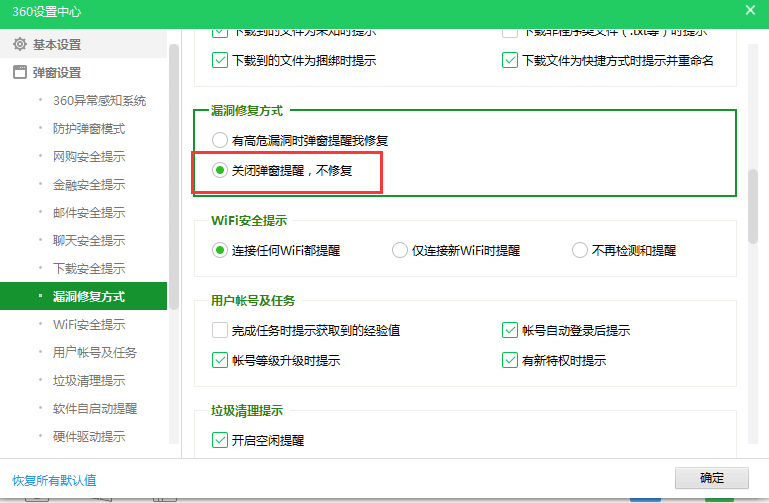Select 不再检测和提醒 radio option
The width and height of the screenshot is (769, 503).
(580, 251)
